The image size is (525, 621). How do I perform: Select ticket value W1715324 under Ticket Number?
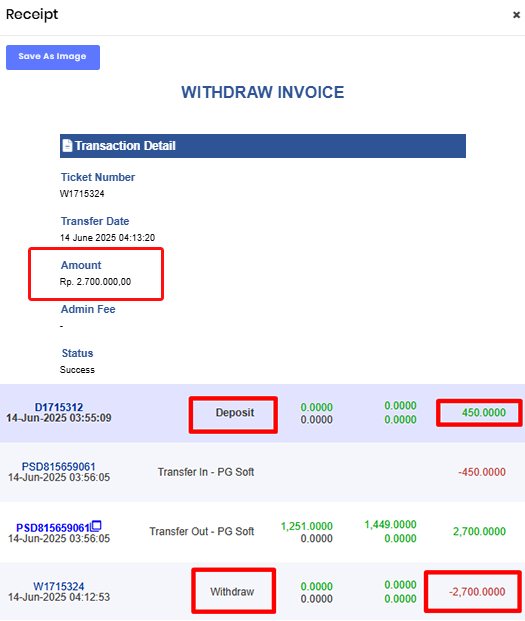pos(82,194)
